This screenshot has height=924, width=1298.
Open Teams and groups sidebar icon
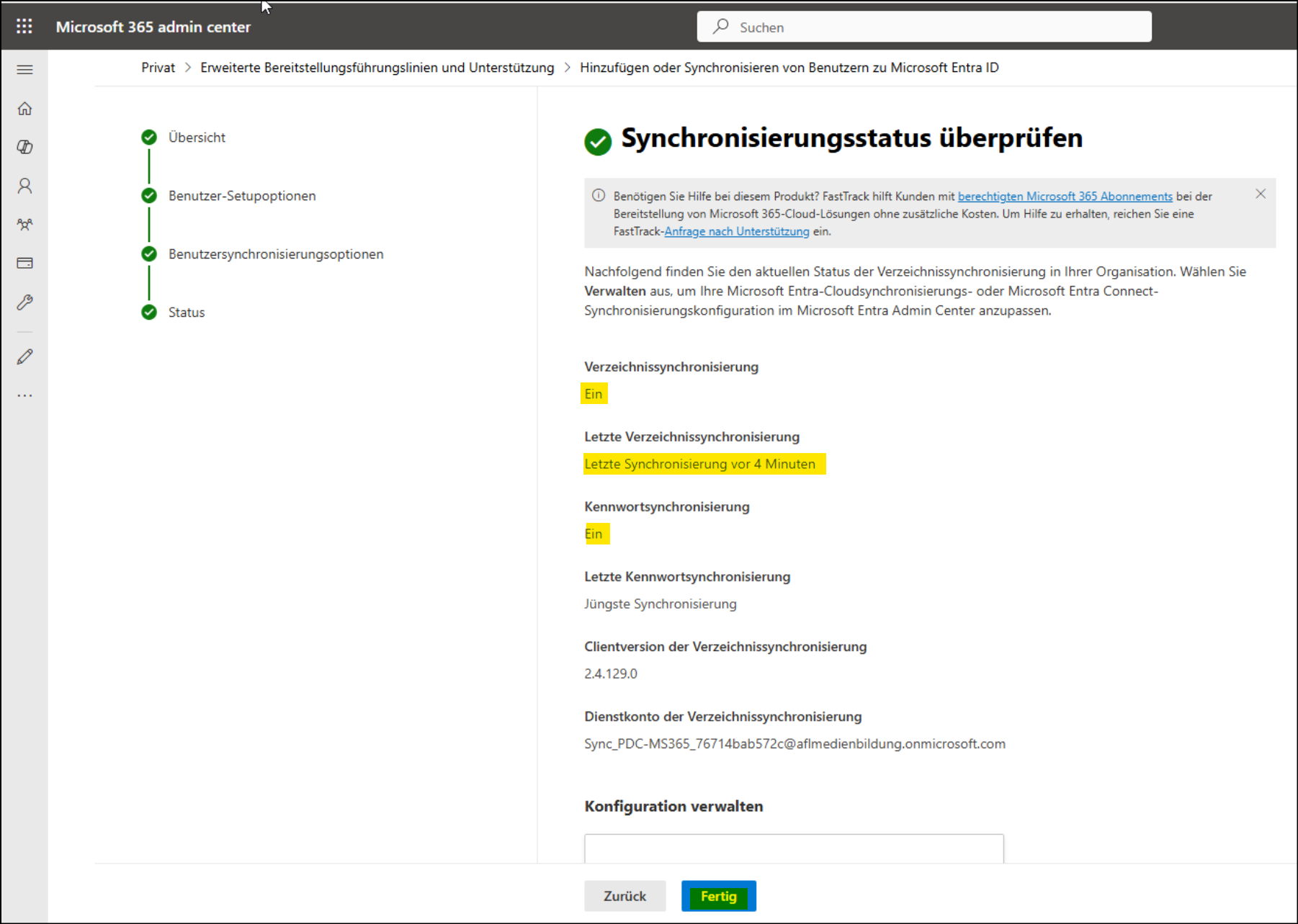[24, 225]
